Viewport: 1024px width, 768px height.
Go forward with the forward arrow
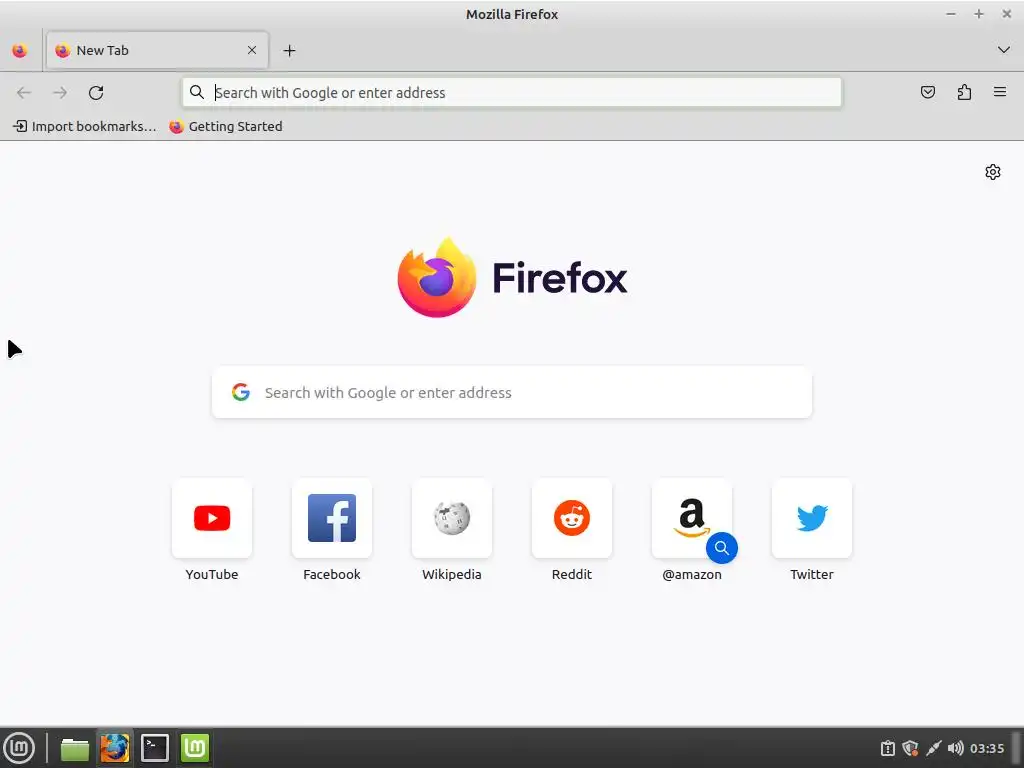coord(60,93)
